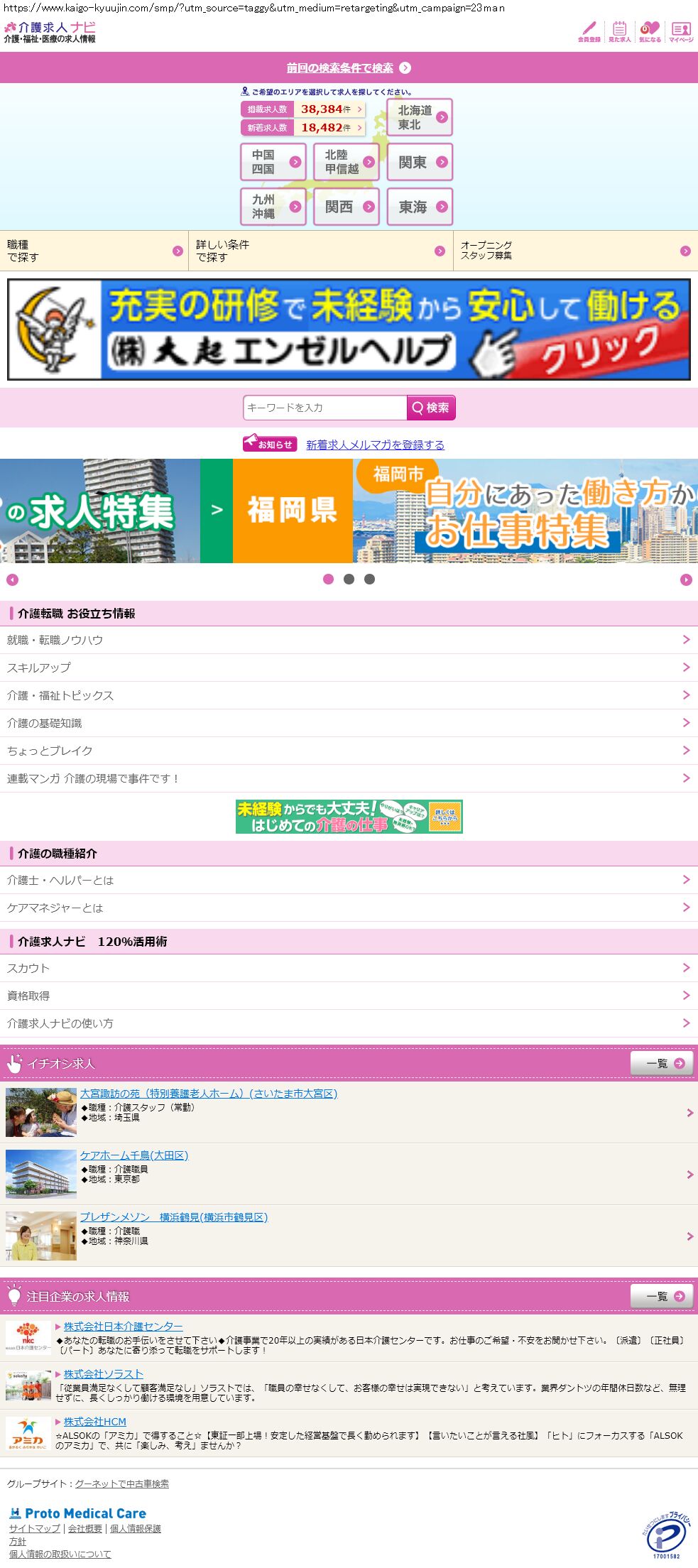Focus the キーワードを入力 search field
The height and width of the screenshot is (1568, 698).
click(325, 408)
